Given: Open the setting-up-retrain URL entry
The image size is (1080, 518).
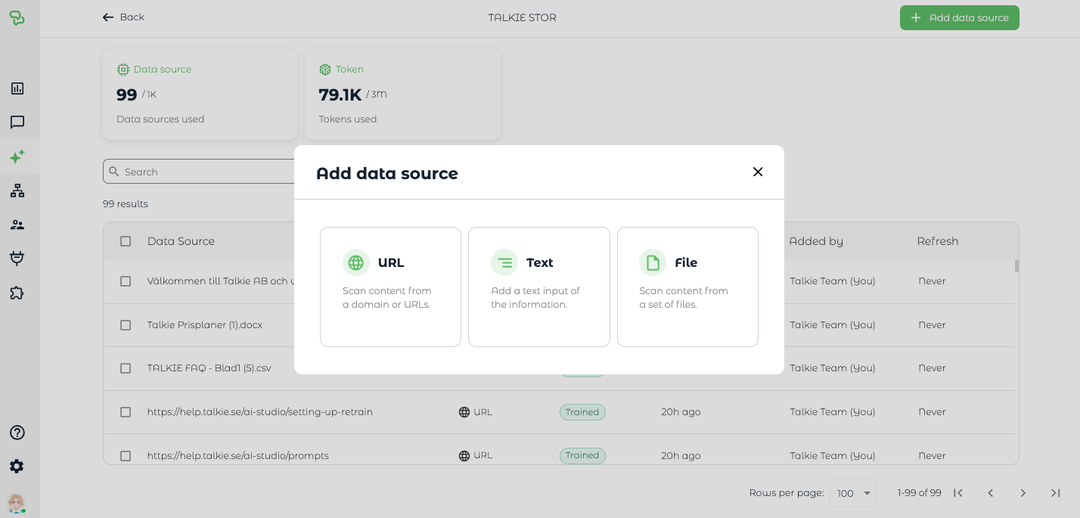Looking at the screenshot, I should (x=260, y=412).
